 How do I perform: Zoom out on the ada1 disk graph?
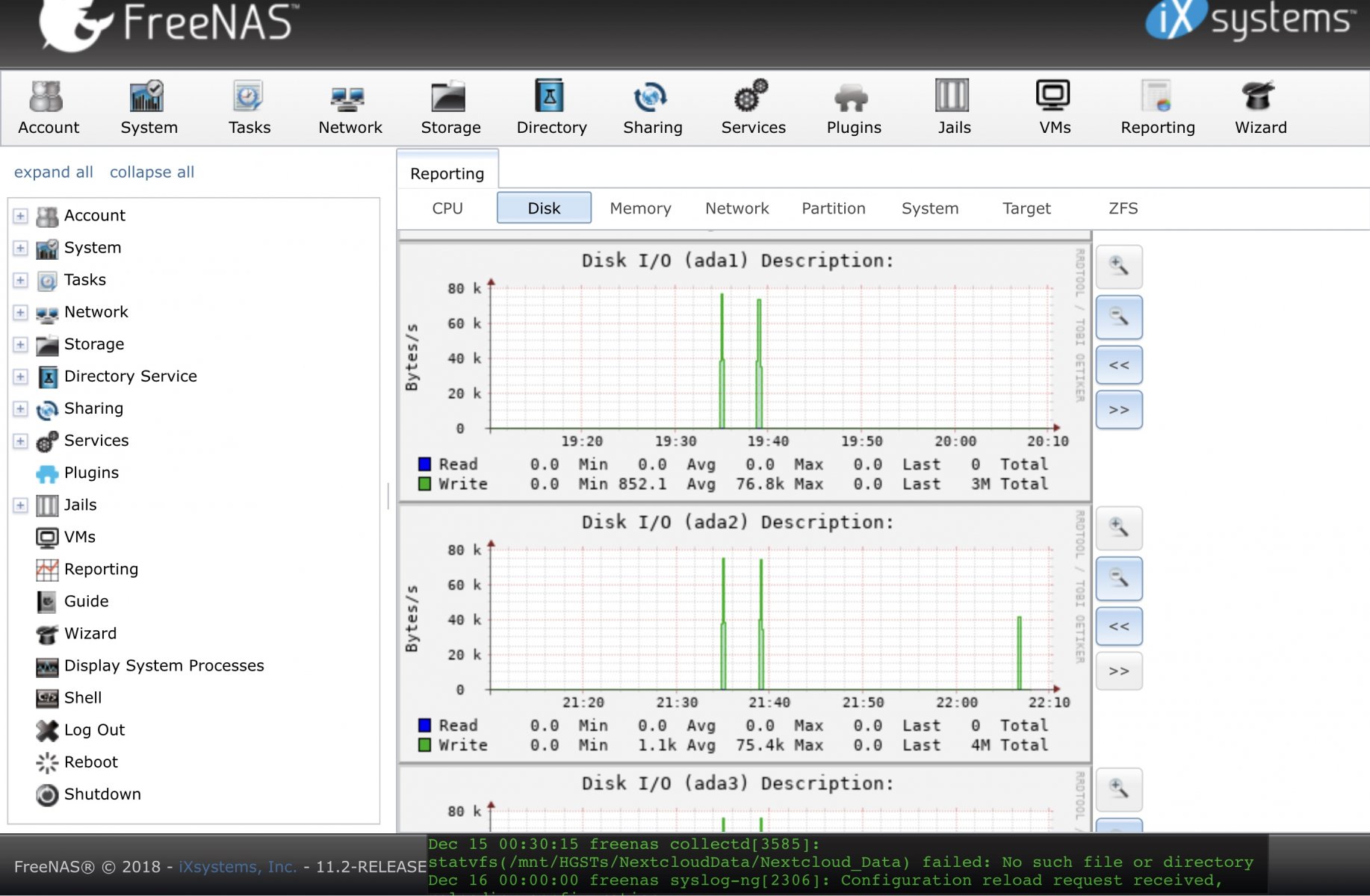pyautogui.click(x=1118, y=317)
